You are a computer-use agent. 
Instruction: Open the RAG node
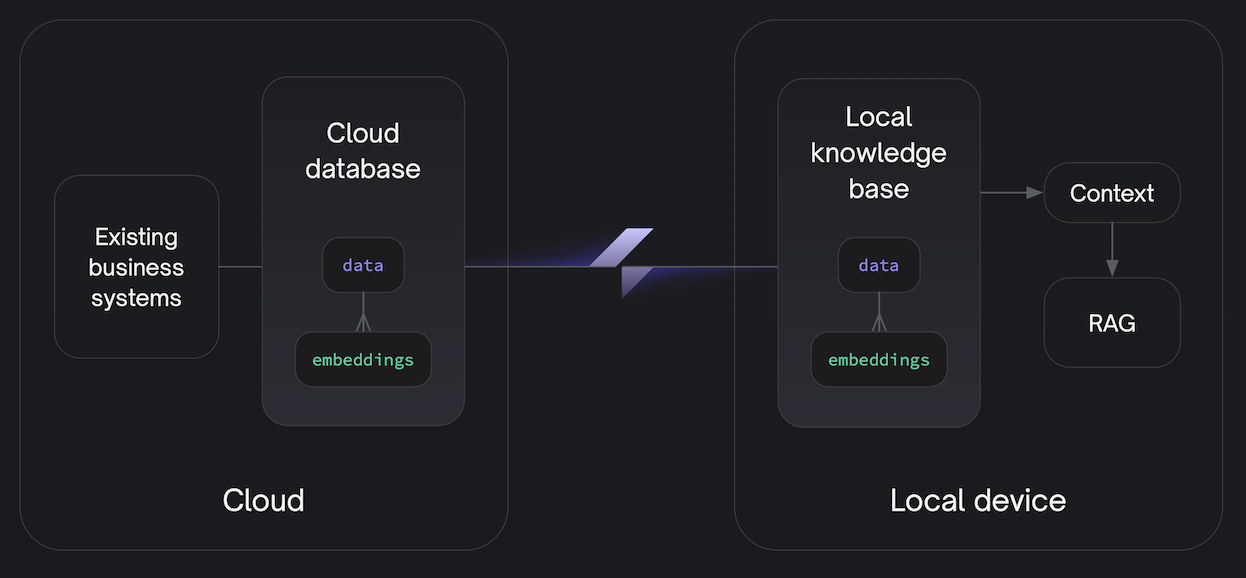tap(1112, 323)
